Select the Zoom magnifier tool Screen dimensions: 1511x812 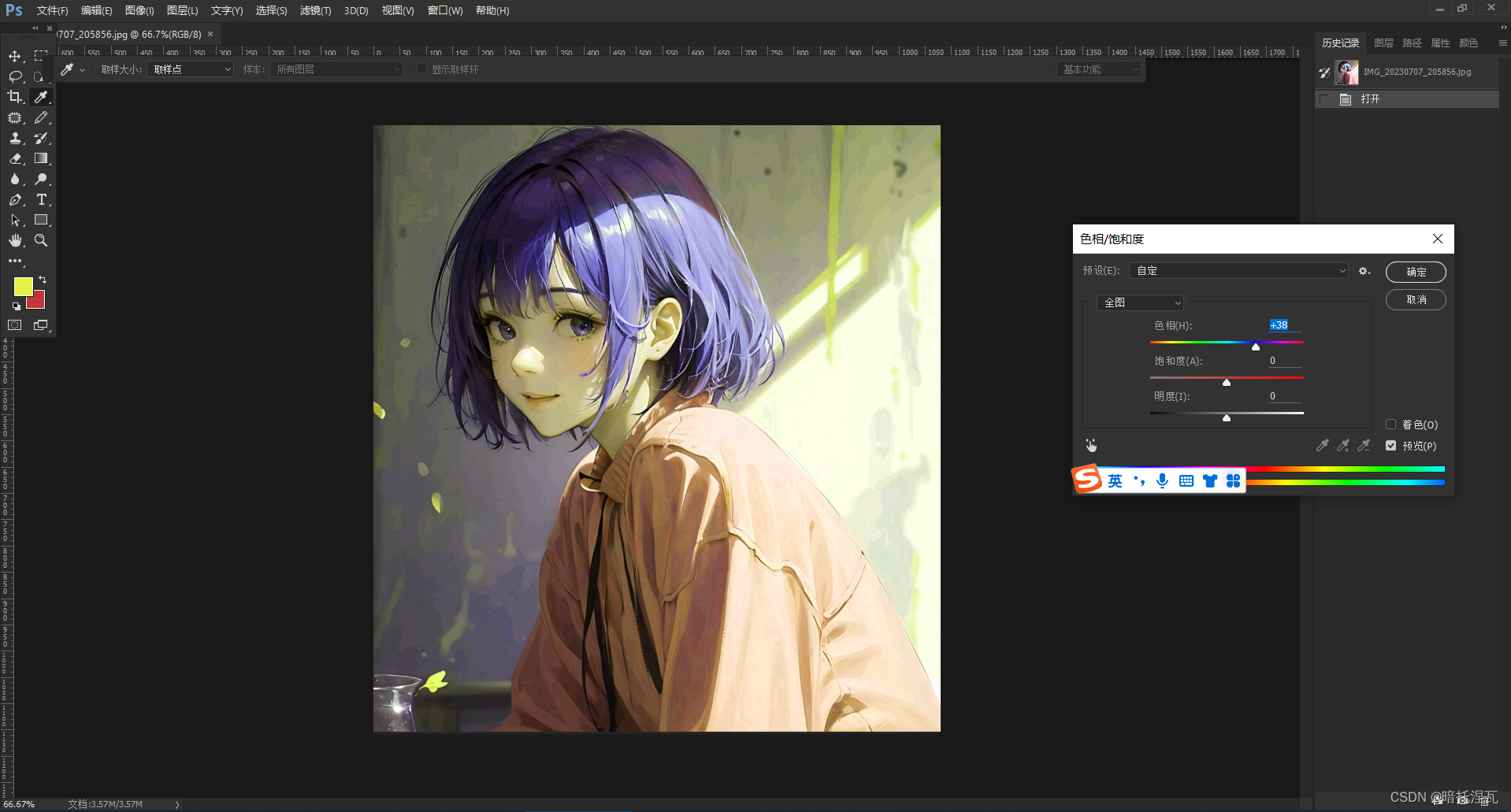(x=41, y=240)
